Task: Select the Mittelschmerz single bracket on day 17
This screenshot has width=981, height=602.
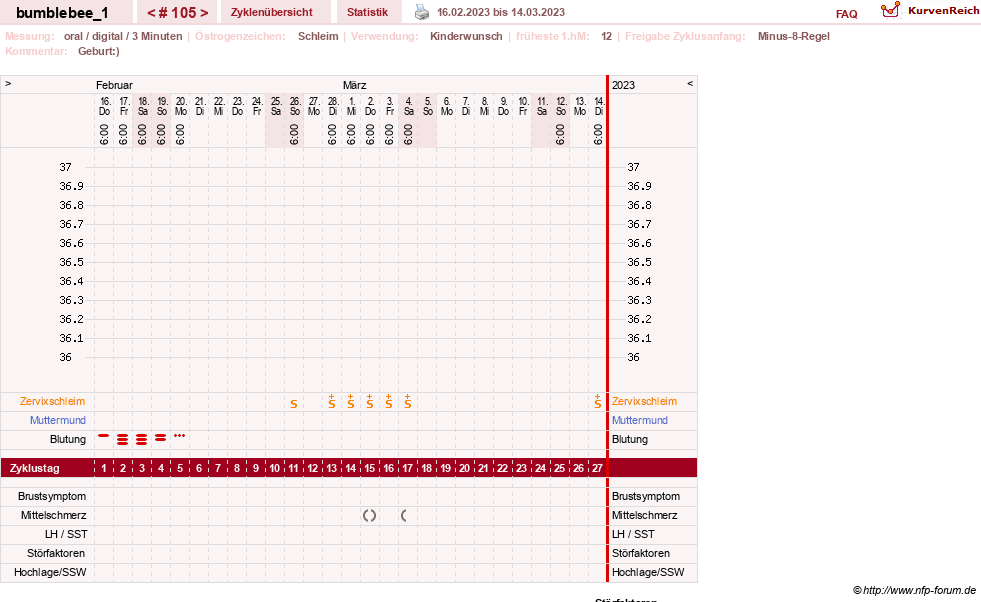Action: [x=404, y=516]
